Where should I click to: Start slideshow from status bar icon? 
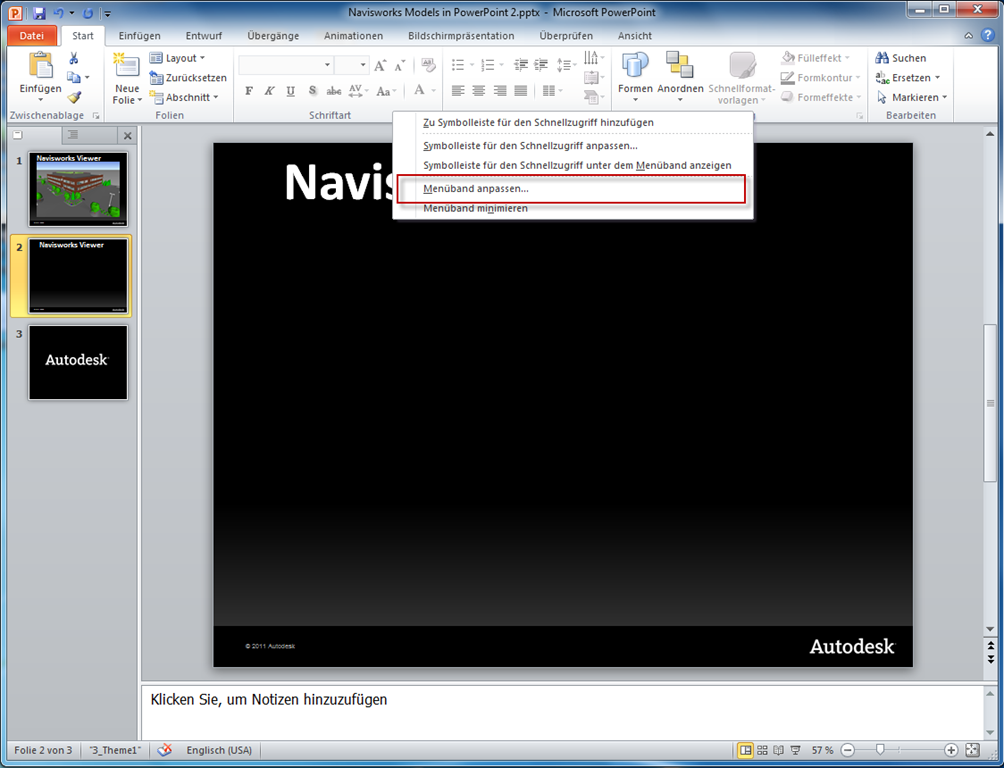coord(796,750)
